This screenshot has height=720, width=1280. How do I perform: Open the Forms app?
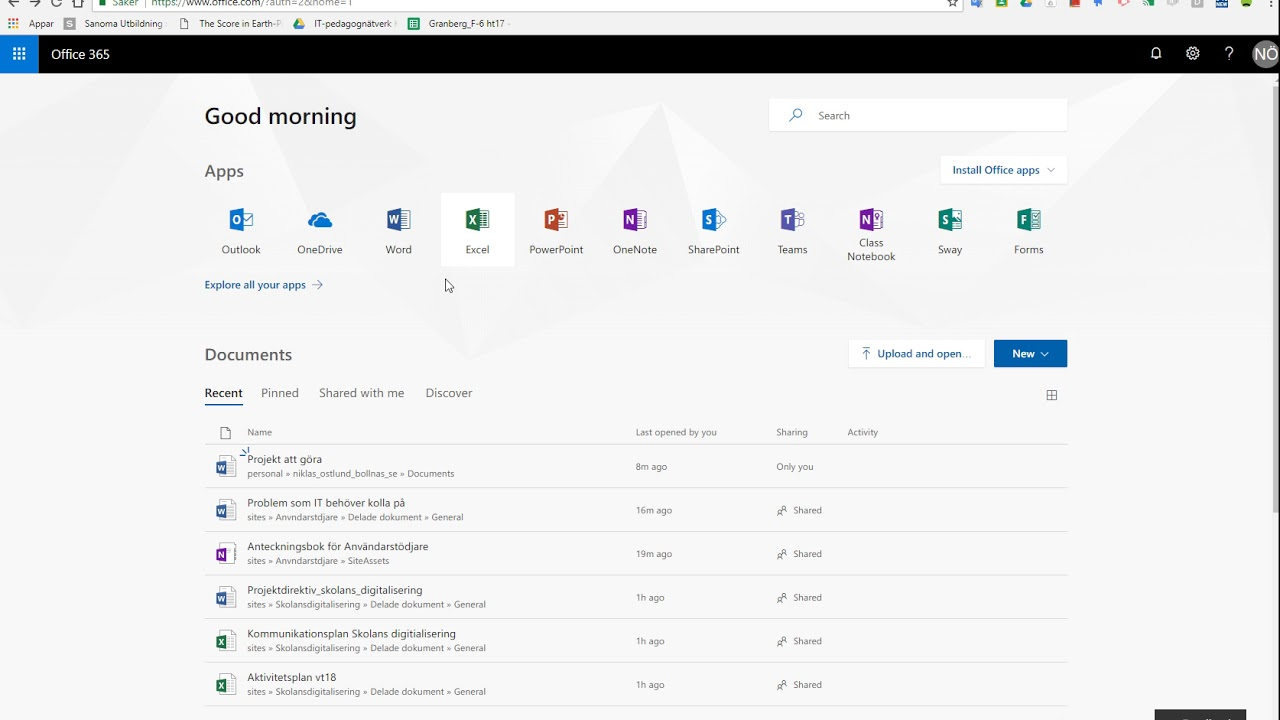[x=1029, y=230]
